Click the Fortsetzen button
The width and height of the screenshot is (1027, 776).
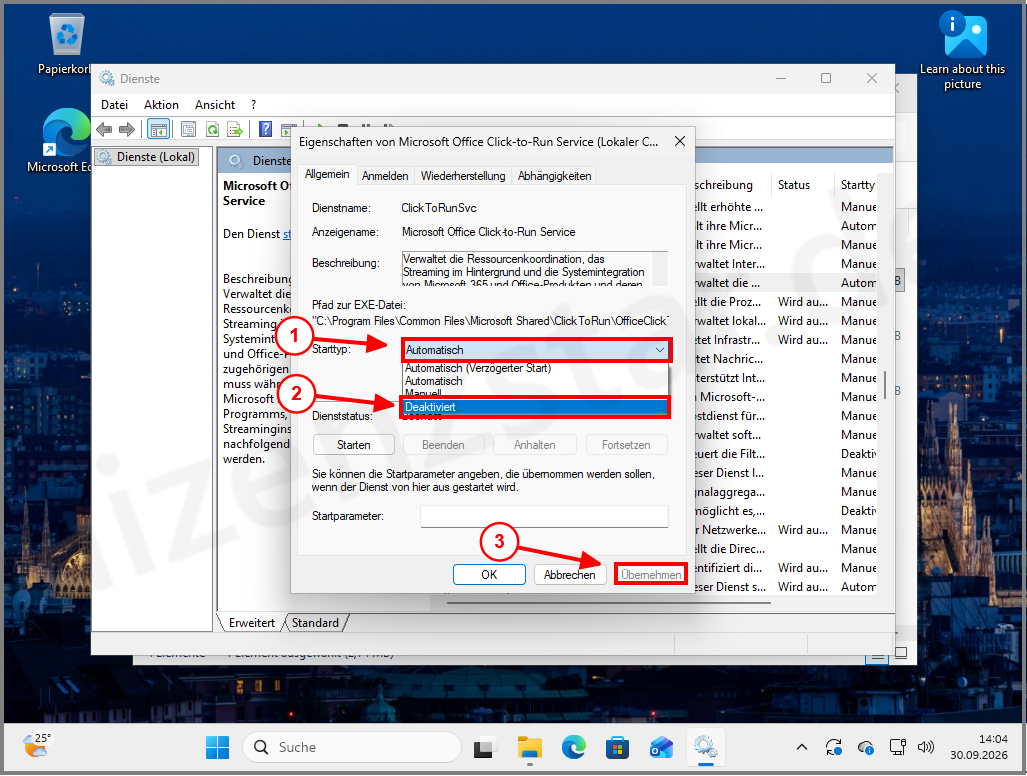pyautogui.click(x=626, y=445)
